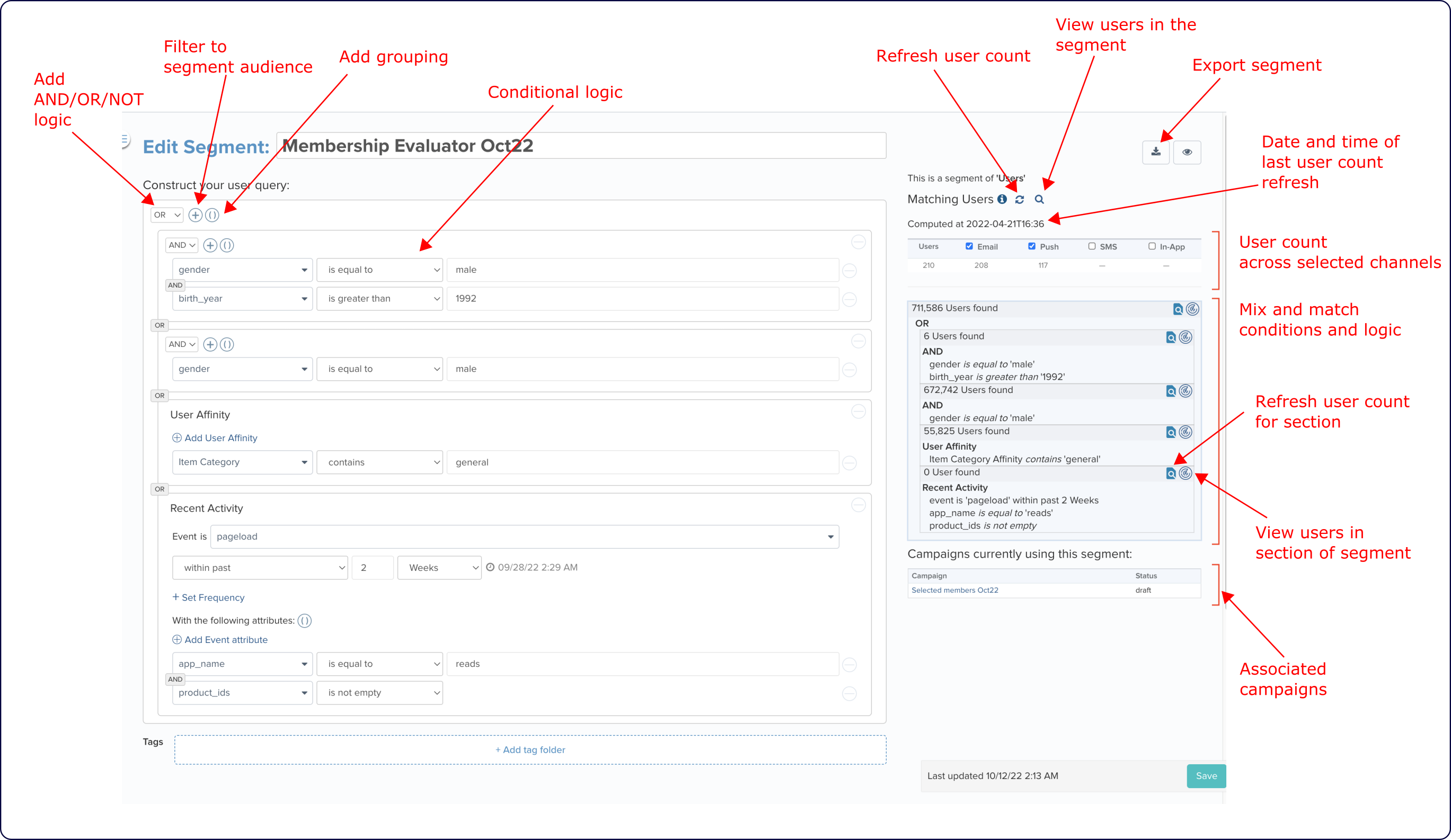
Task: Click the Save button
Action: (x=1206, y=775)
